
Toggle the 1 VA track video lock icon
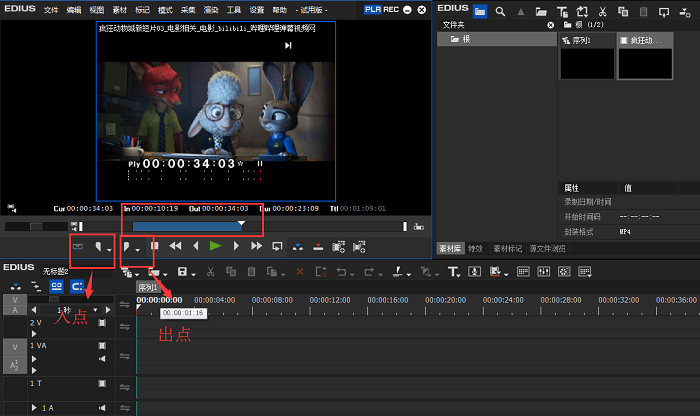tap(101, 345)
